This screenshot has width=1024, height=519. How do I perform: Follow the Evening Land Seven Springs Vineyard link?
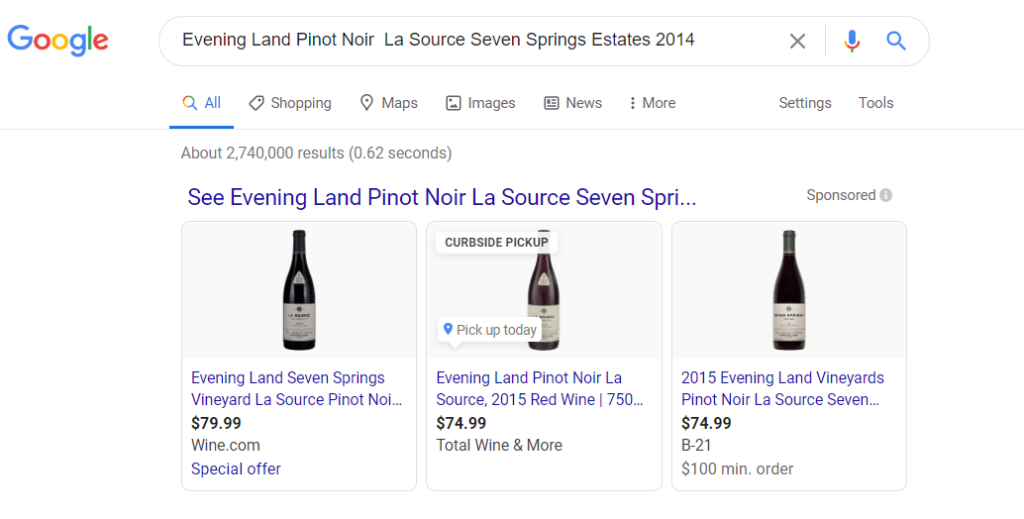tap(296, 388)
